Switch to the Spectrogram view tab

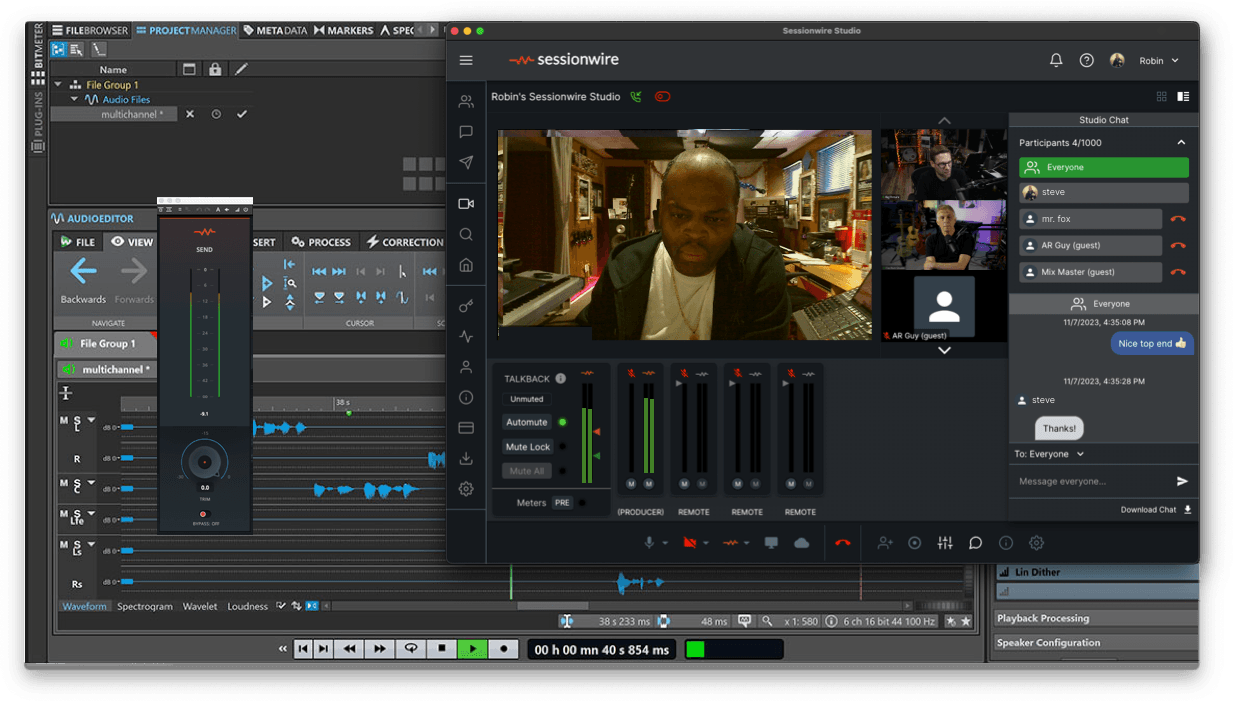click(x=145, y=606)
